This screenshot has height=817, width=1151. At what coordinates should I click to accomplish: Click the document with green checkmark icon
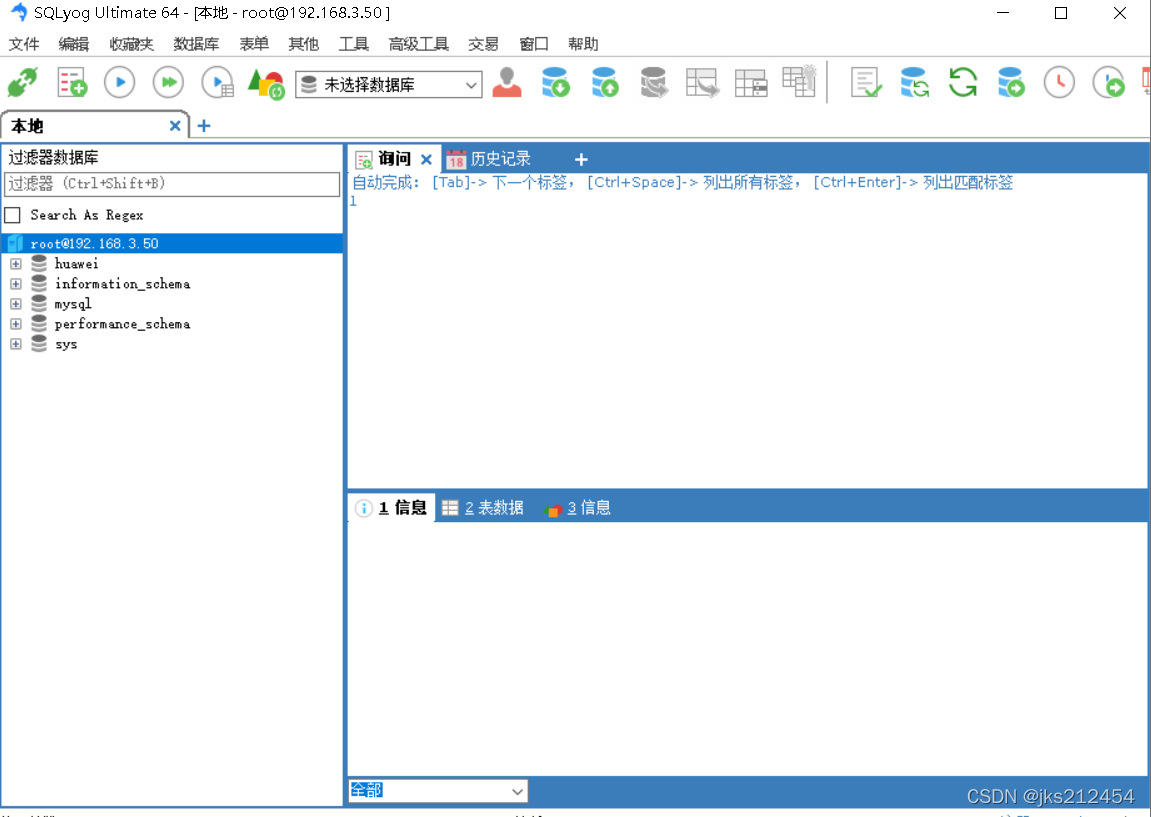pyautogui.click(x=865, y=82)
